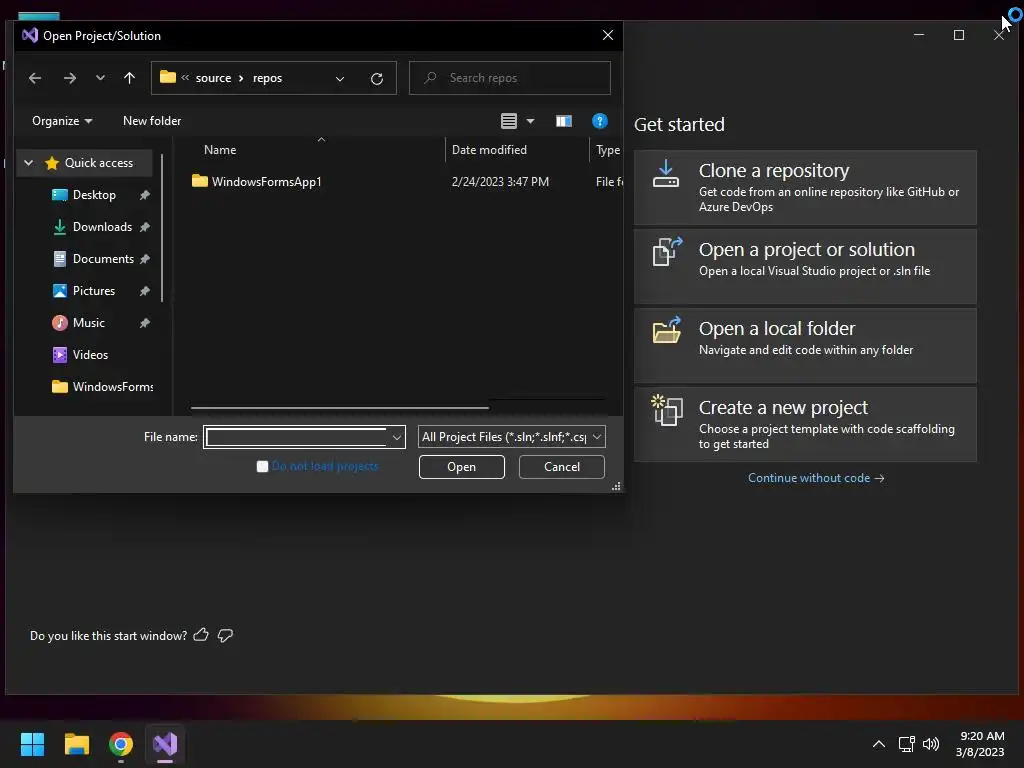Open Music in navigation pane
Image resolution: width=1024 pixels, height=768 pixels.
point(89,323)
